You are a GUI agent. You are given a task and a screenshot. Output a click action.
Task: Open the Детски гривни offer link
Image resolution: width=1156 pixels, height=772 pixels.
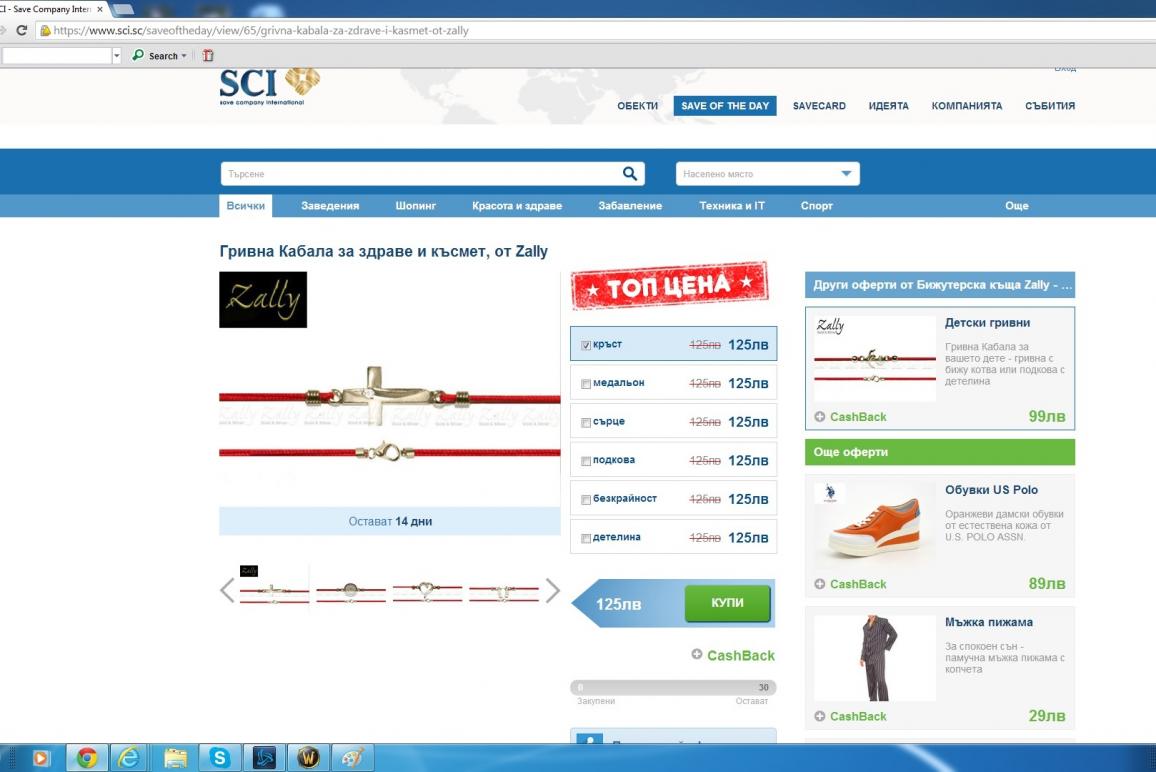click(987, 322)
